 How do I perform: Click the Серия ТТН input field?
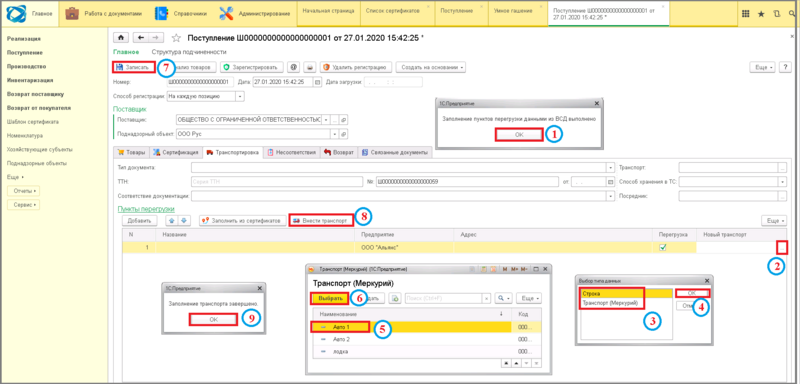click(x=276, y=182)
